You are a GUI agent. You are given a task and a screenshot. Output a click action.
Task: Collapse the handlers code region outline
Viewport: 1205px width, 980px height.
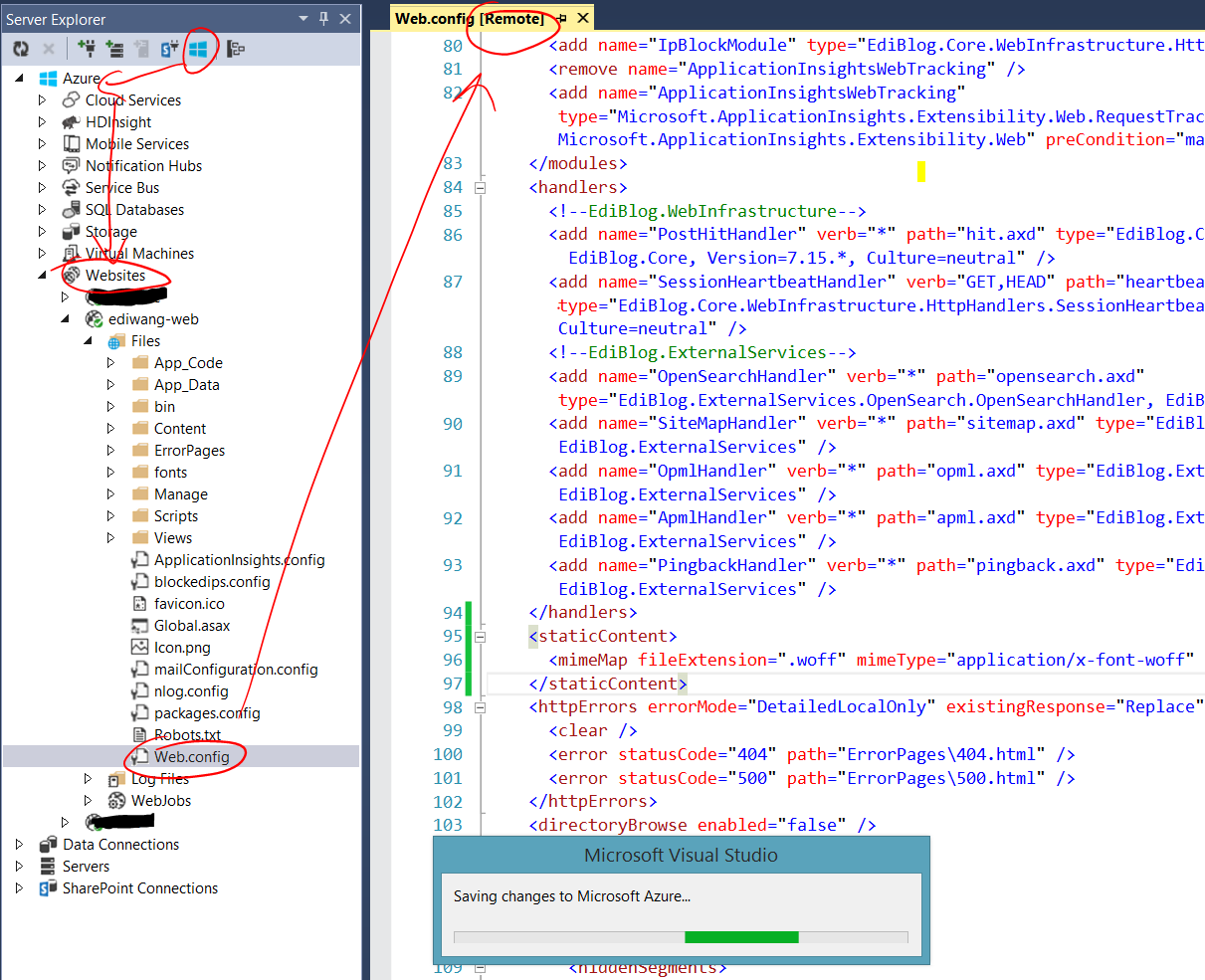pos(481,187)
